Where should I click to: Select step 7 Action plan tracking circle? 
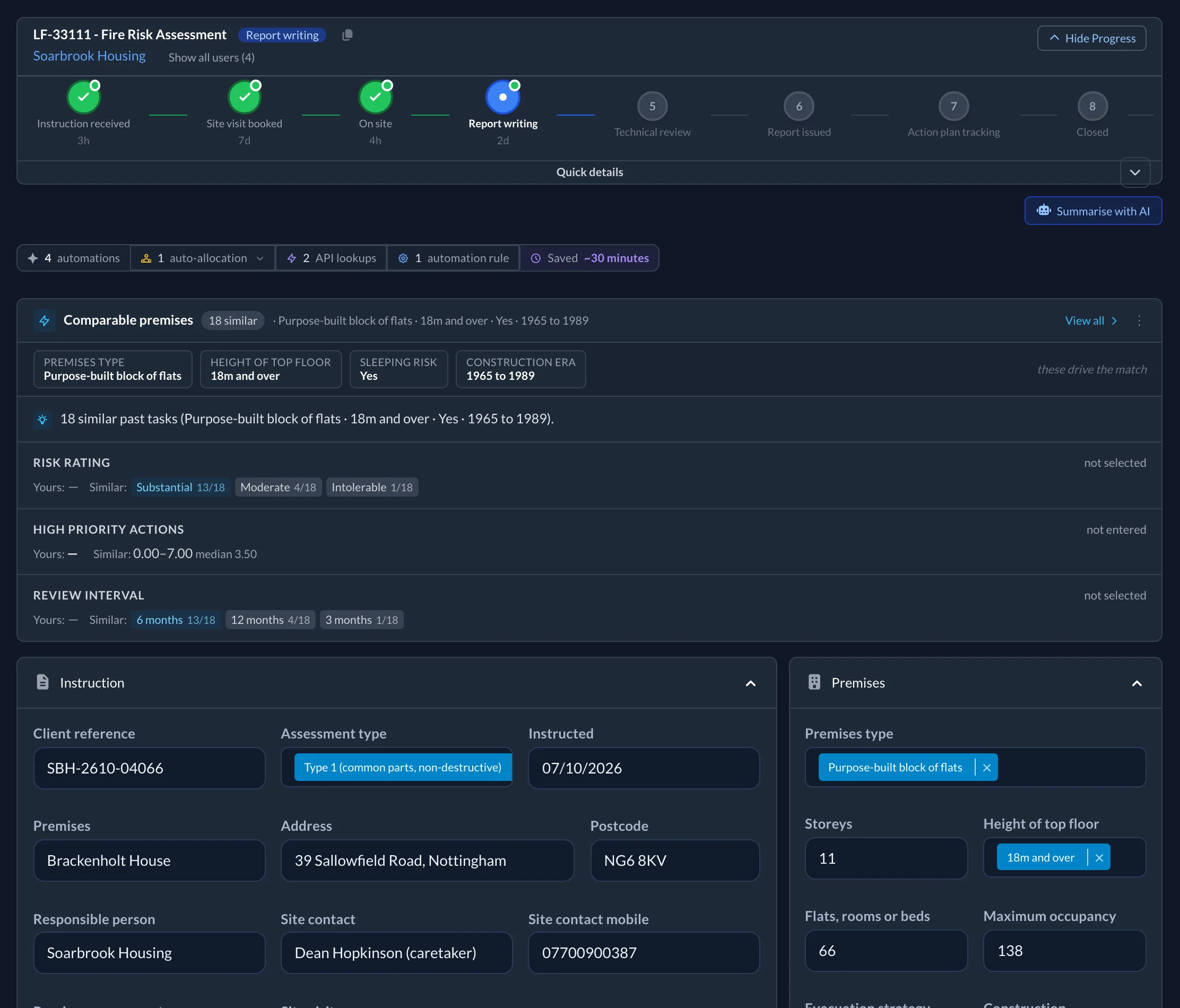pyautogui.click(x=953, y=106)
